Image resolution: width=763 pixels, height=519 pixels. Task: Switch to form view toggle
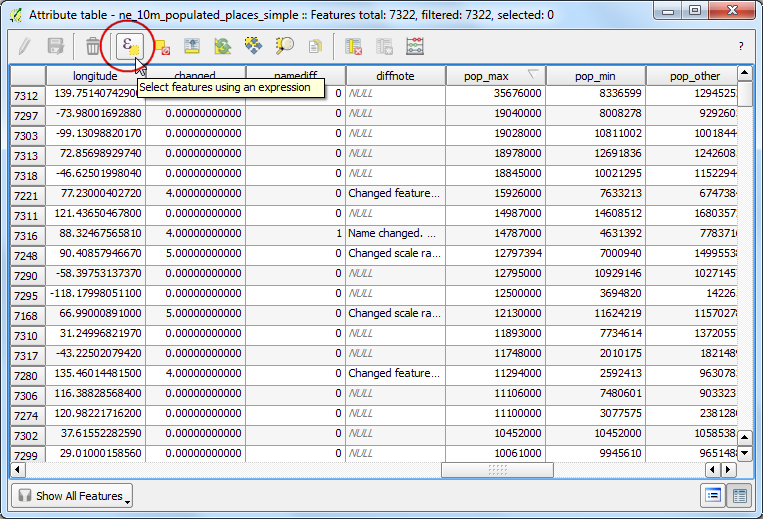(x=713, y=496)
